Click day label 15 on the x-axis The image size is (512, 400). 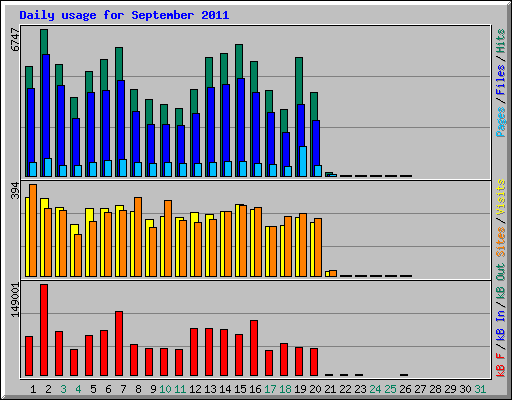pos(240,389)
